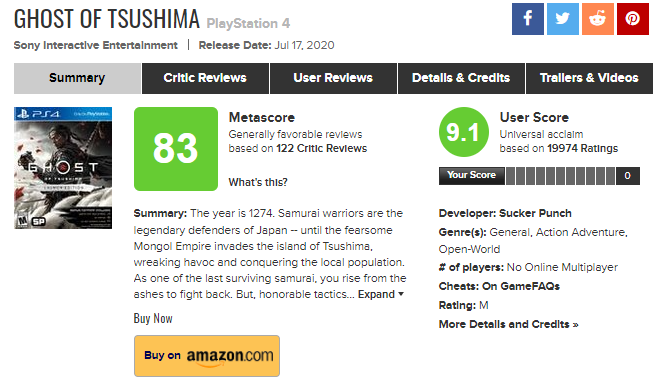
Task: Open the 19974 Ratings link
Action: tap(582, 149)
